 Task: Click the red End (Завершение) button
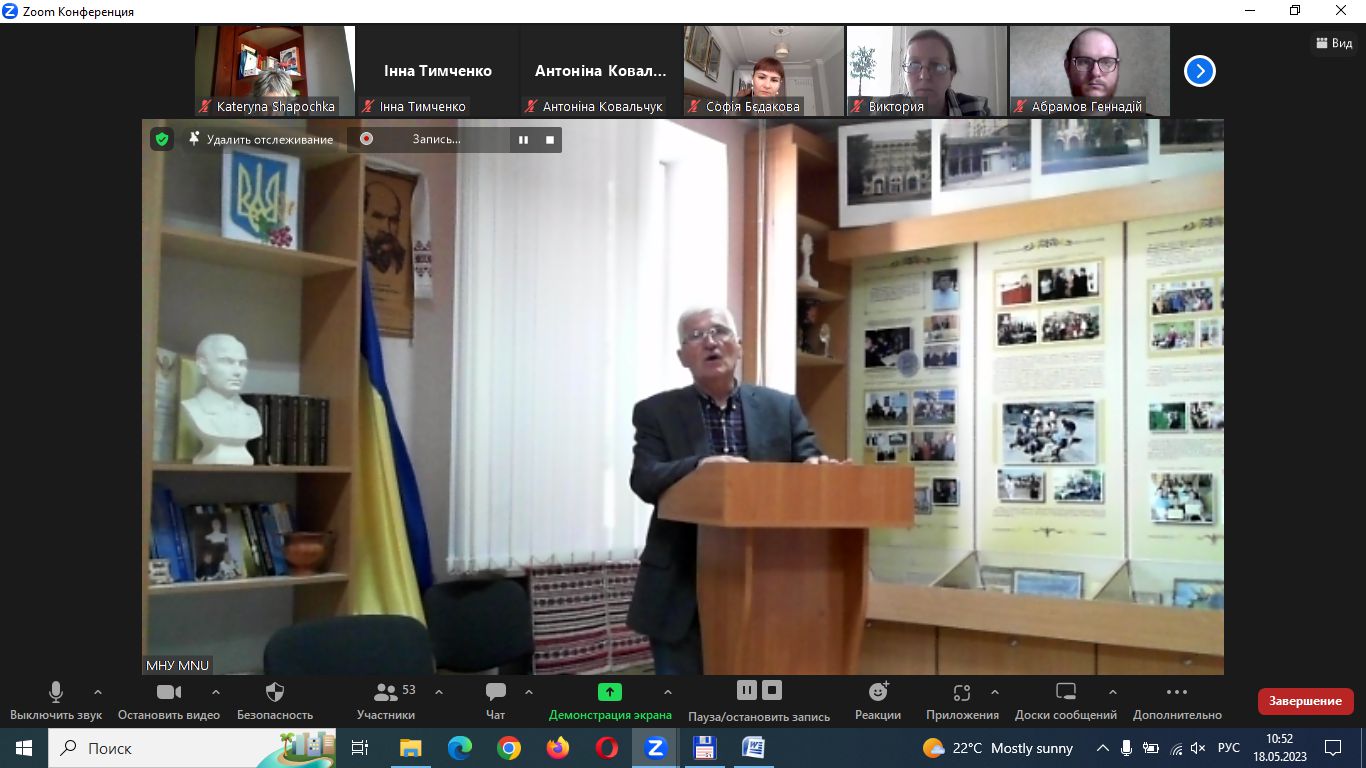point(1305,701)
